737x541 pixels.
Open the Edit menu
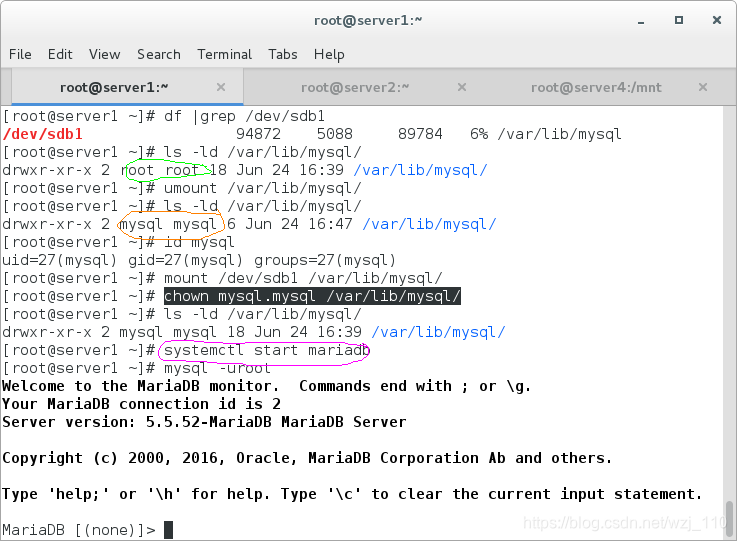tap(60, 55)
